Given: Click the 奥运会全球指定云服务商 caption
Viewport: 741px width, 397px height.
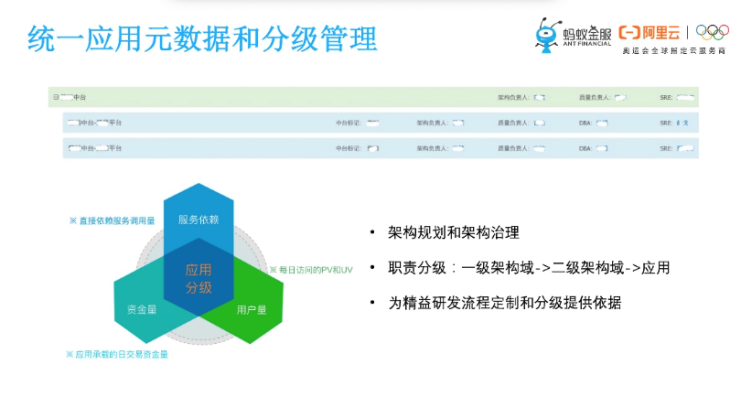Looking at the screenshot, I should tap(673, 51).
